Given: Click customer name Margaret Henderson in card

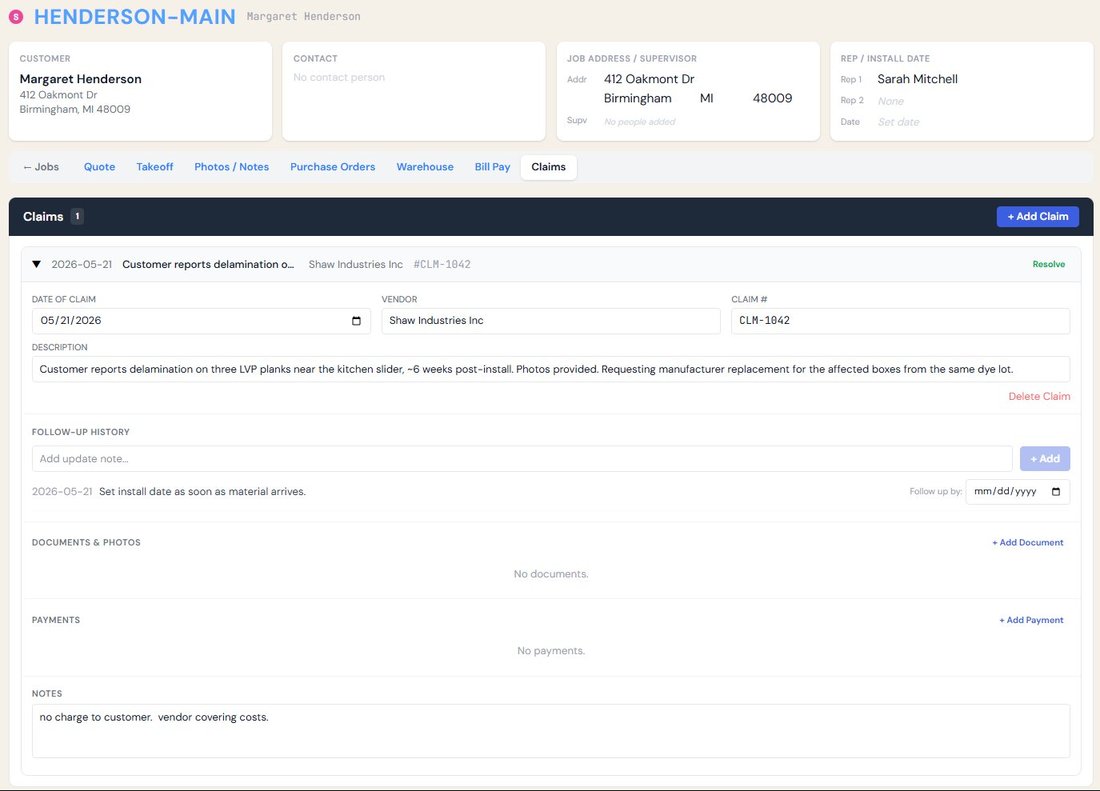Looking at the screenshot, I should (81, 79).
